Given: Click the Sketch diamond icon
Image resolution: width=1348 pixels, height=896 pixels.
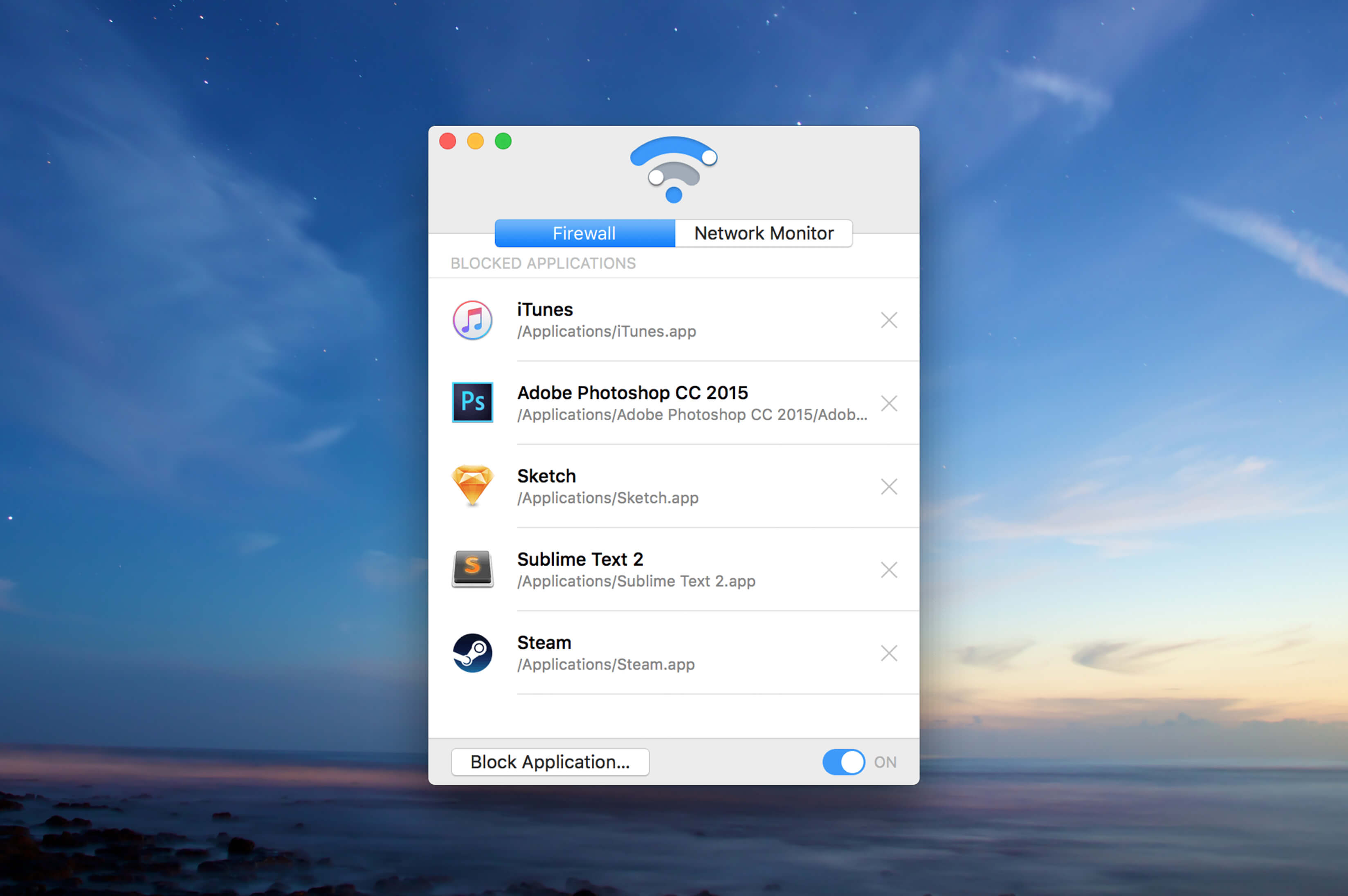Looking at the screenshot, I should [x=472, y=486].
